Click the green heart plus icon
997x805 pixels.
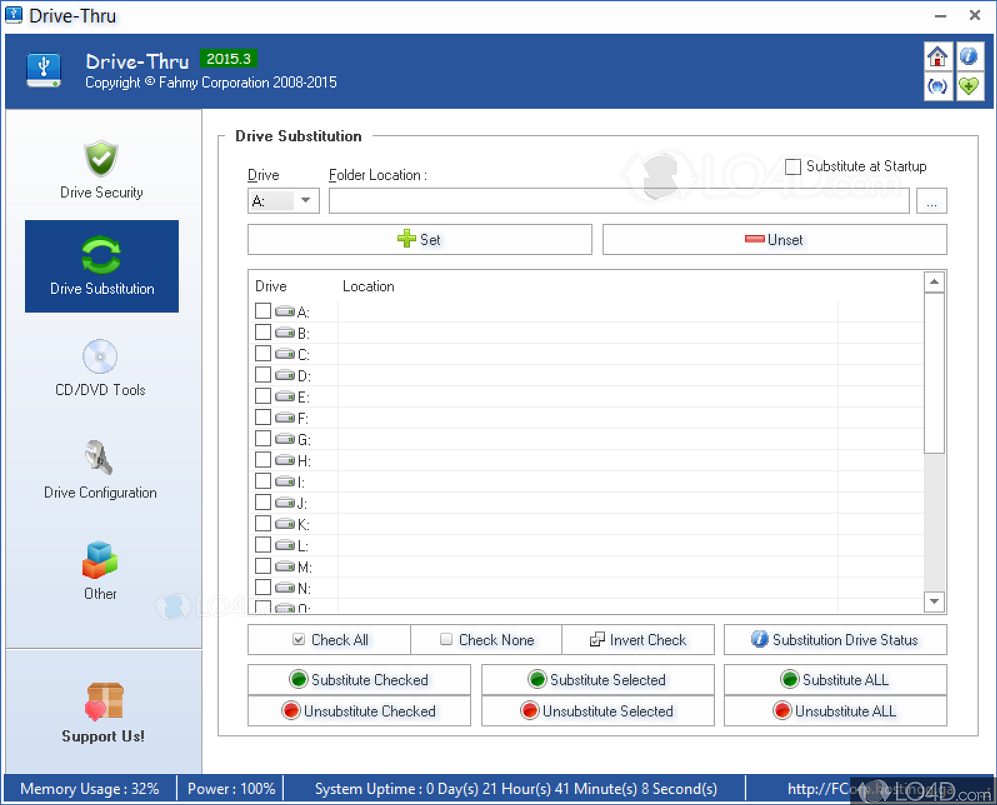coord(968,86)
